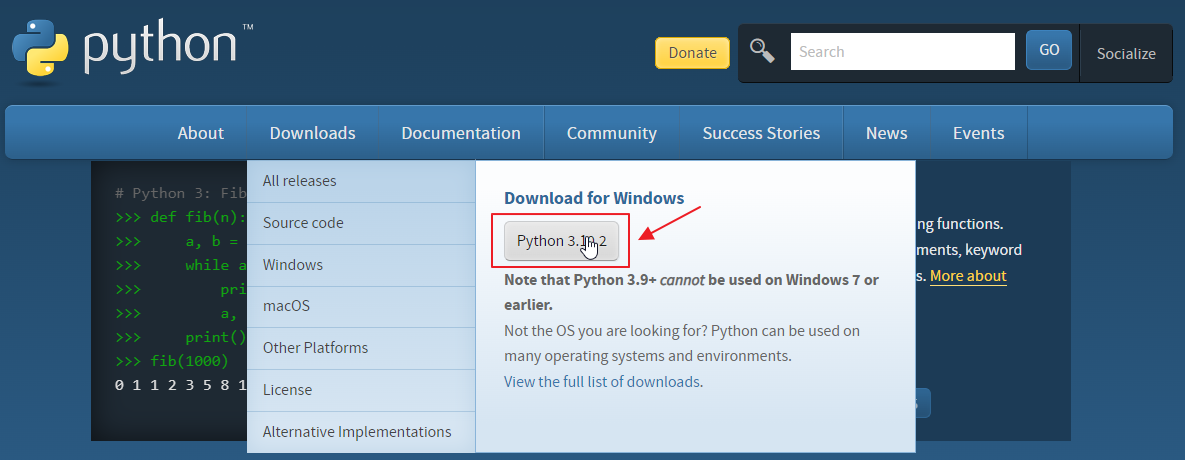This screenshot has width=1185, height=460.
Task: Select License in Downloads submenu
Action: coord(361,390)
